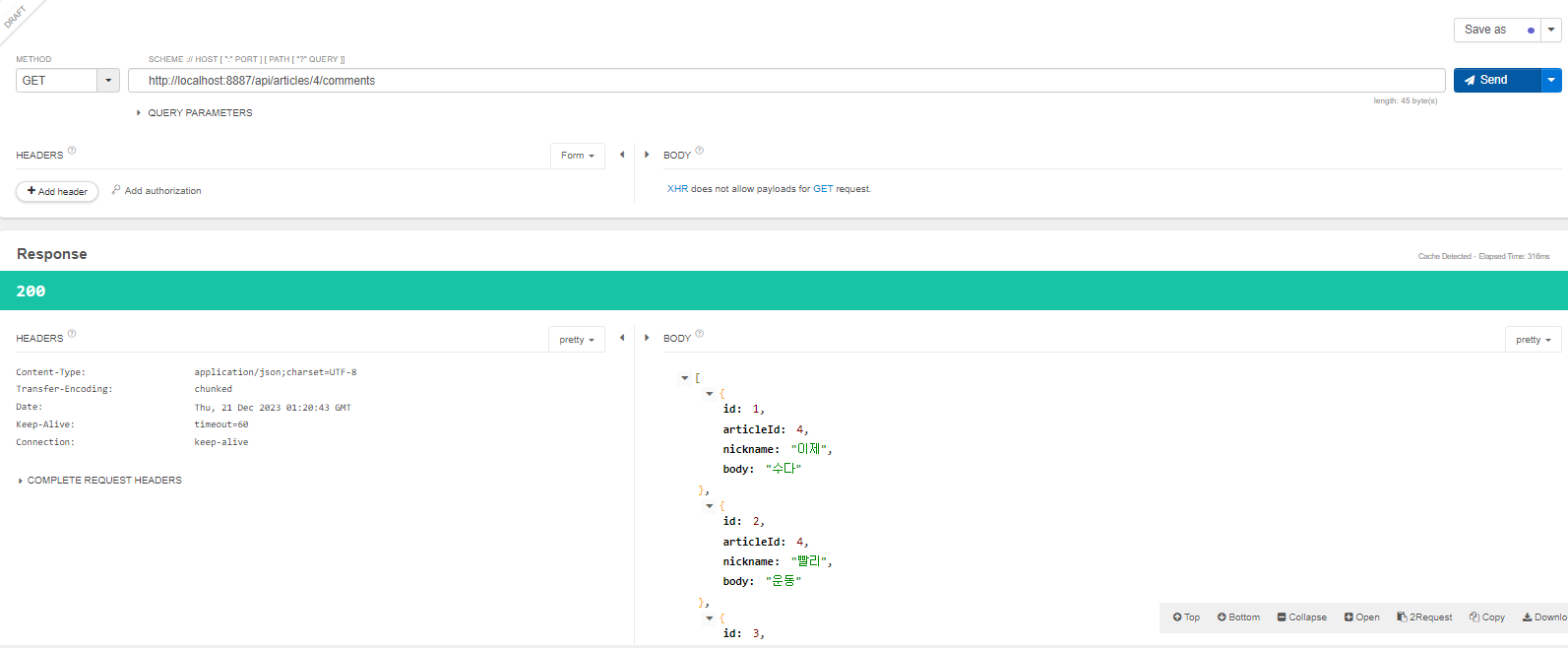Screen dimensions: 1568x648
Task: Expand COMPLETE REQUEST HEADERS section
Action: [x=99, y=481]
